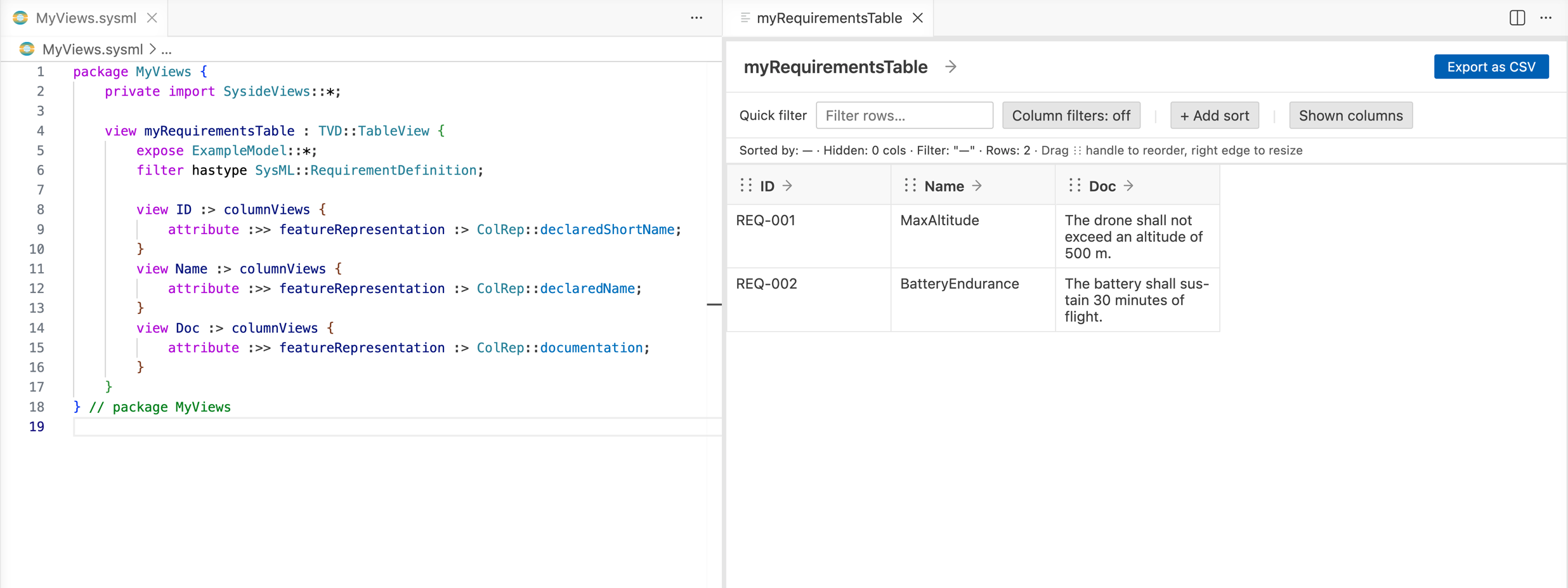Viewport: 1568px width, 588px height.
Task: Click the Doc column header label
Action: (1102, 186)
